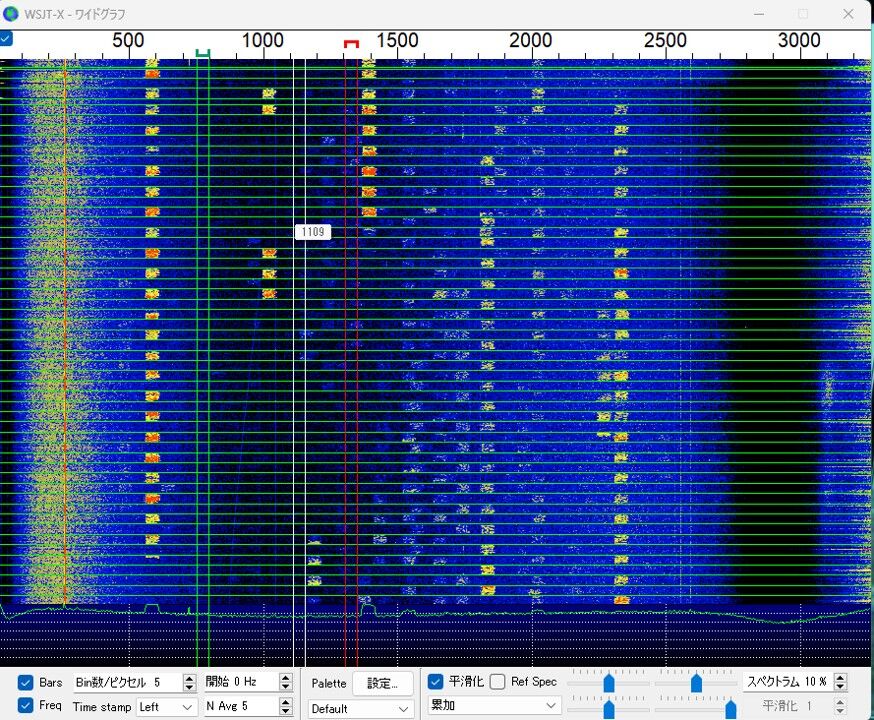Adjust the upper-left gain slider handle
Screen dimensions: 874x720
pyautogui.click(x=609, y=683)
